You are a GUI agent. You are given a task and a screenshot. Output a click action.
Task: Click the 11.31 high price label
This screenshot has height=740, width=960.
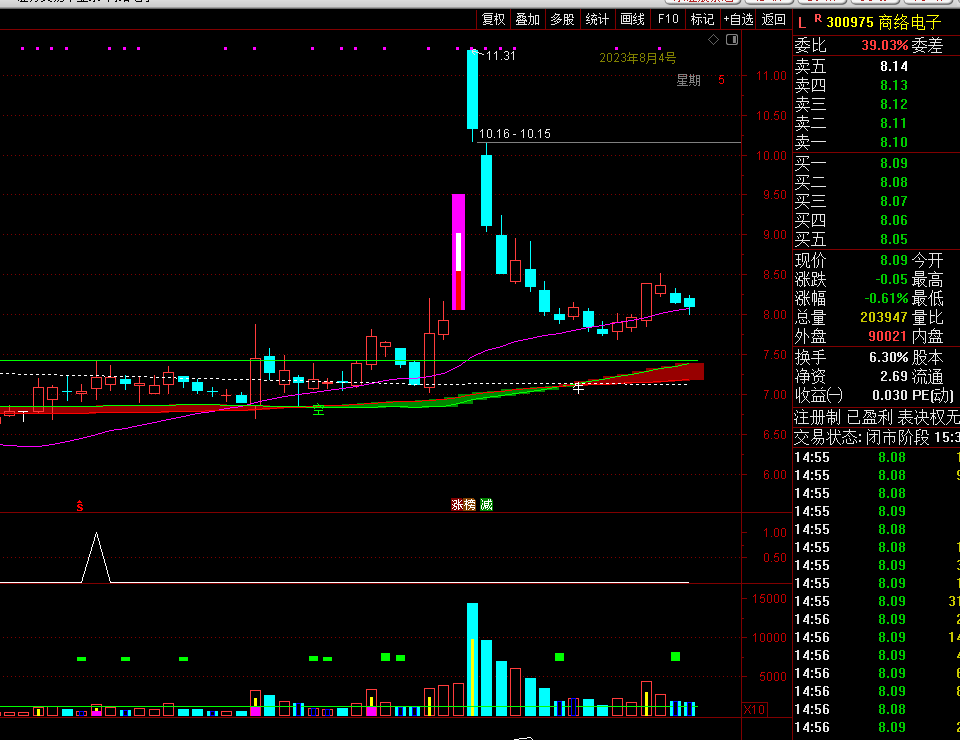click(x=501, y=56)
